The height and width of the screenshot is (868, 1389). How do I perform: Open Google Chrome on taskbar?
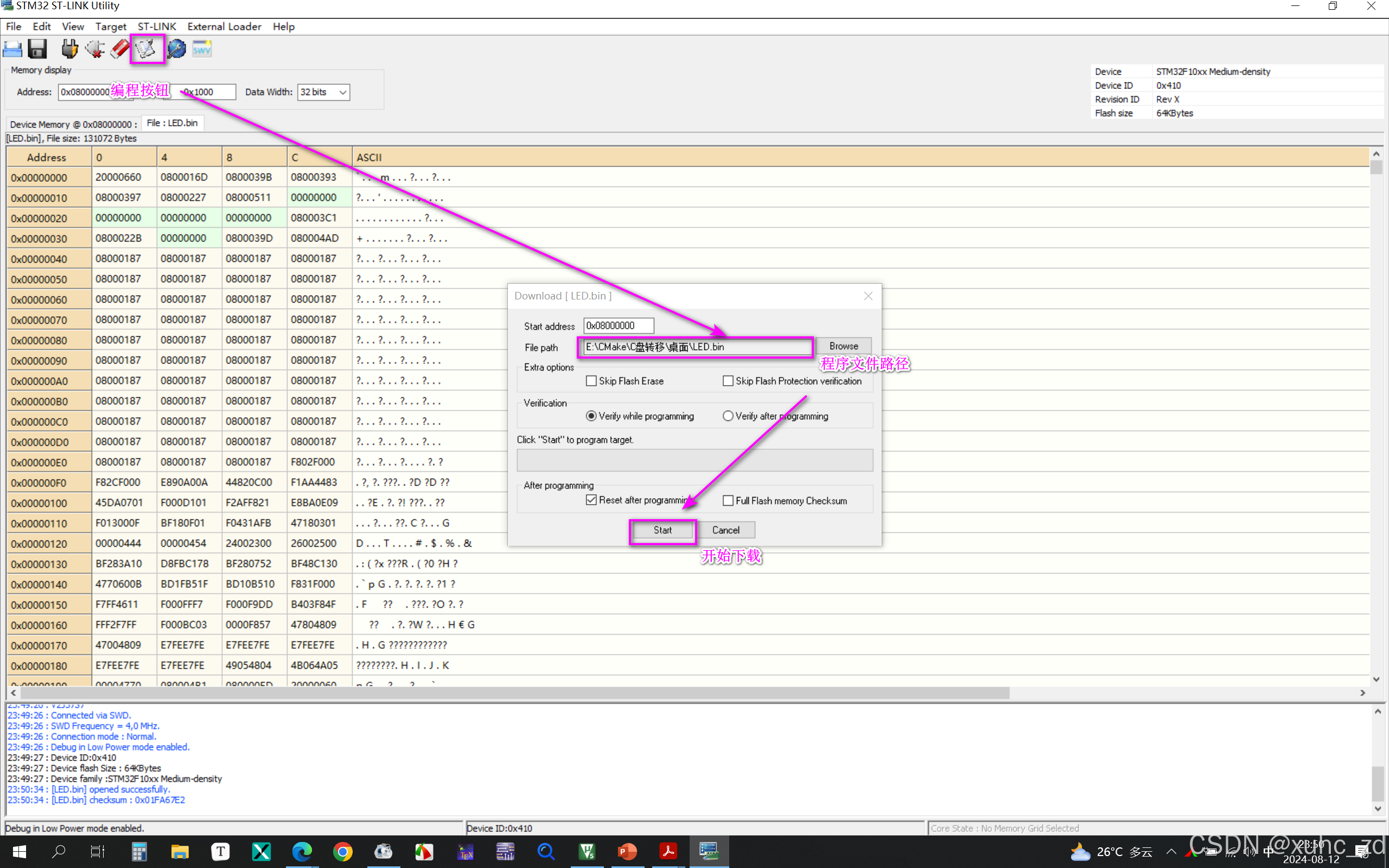[343, 852]
